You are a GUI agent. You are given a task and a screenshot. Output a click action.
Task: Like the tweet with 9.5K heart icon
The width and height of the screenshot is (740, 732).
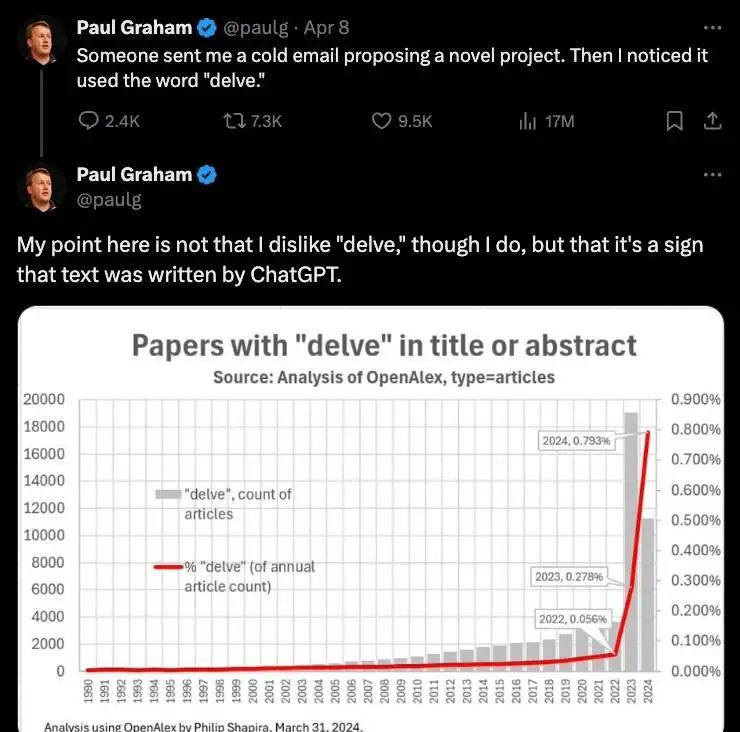tap(381, 121)
